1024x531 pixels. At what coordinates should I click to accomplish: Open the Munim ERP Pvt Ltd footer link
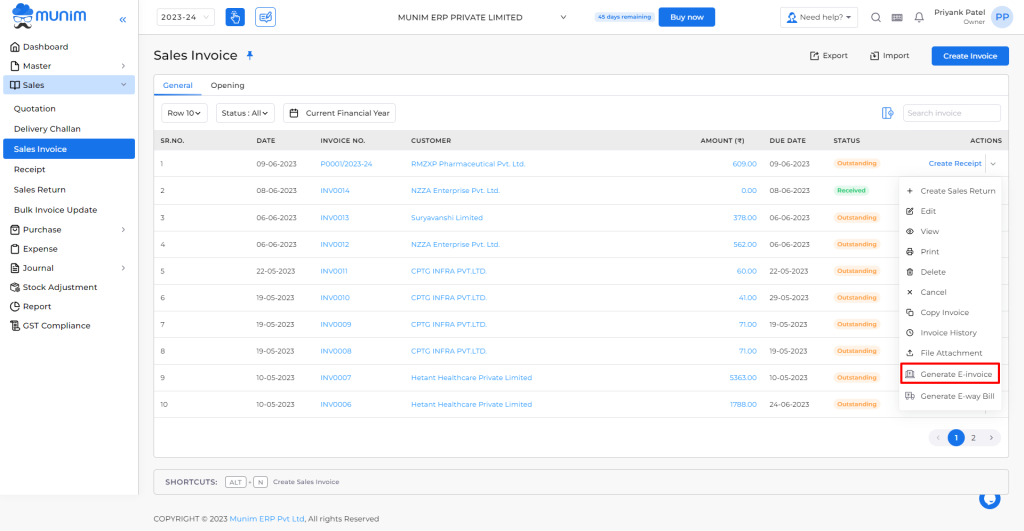[x=267, y=519]
